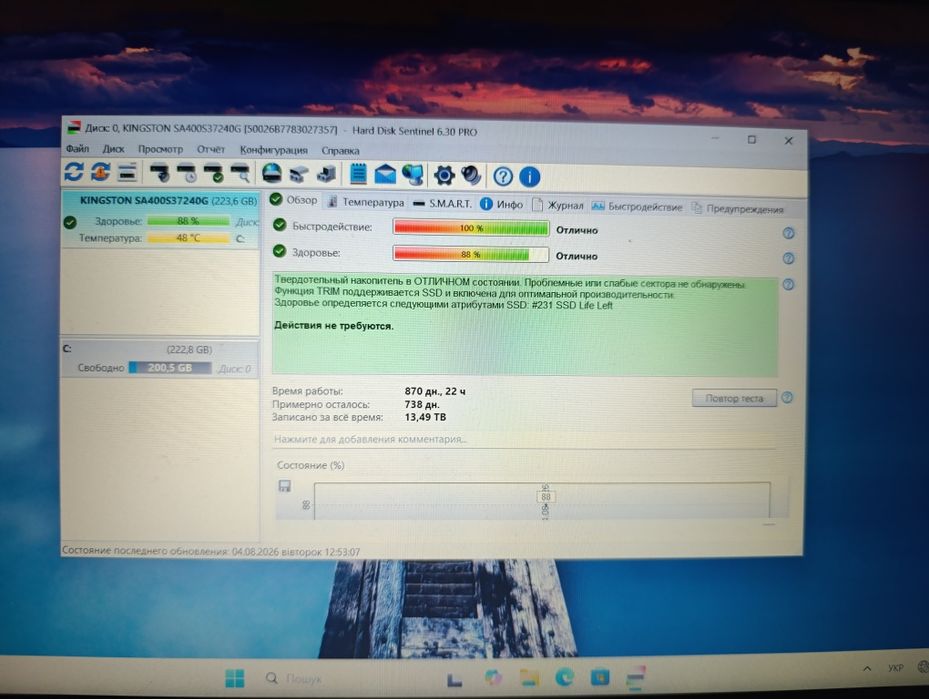929x699 pixels.
Task: Click the 88 % health bar in sidebar
Action: pos(188,220)
